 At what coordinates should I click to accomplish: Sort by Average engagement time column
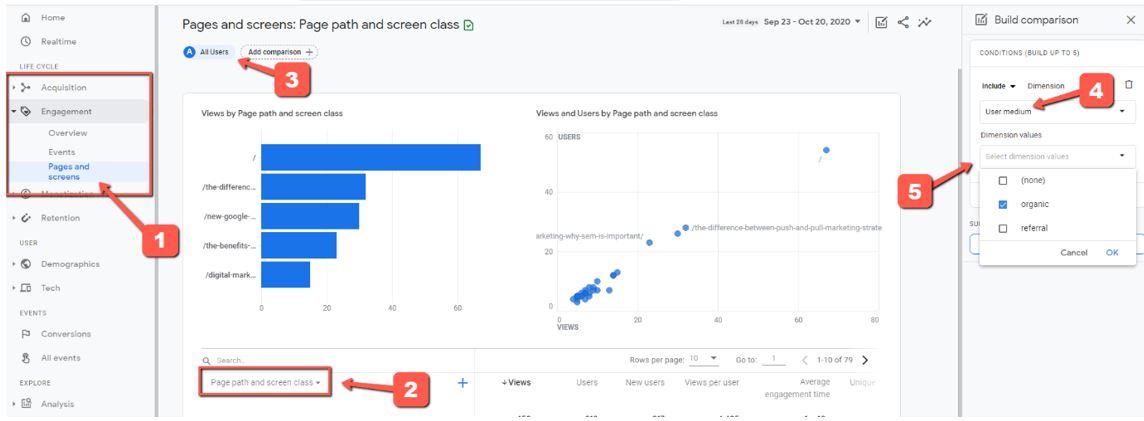797,388
